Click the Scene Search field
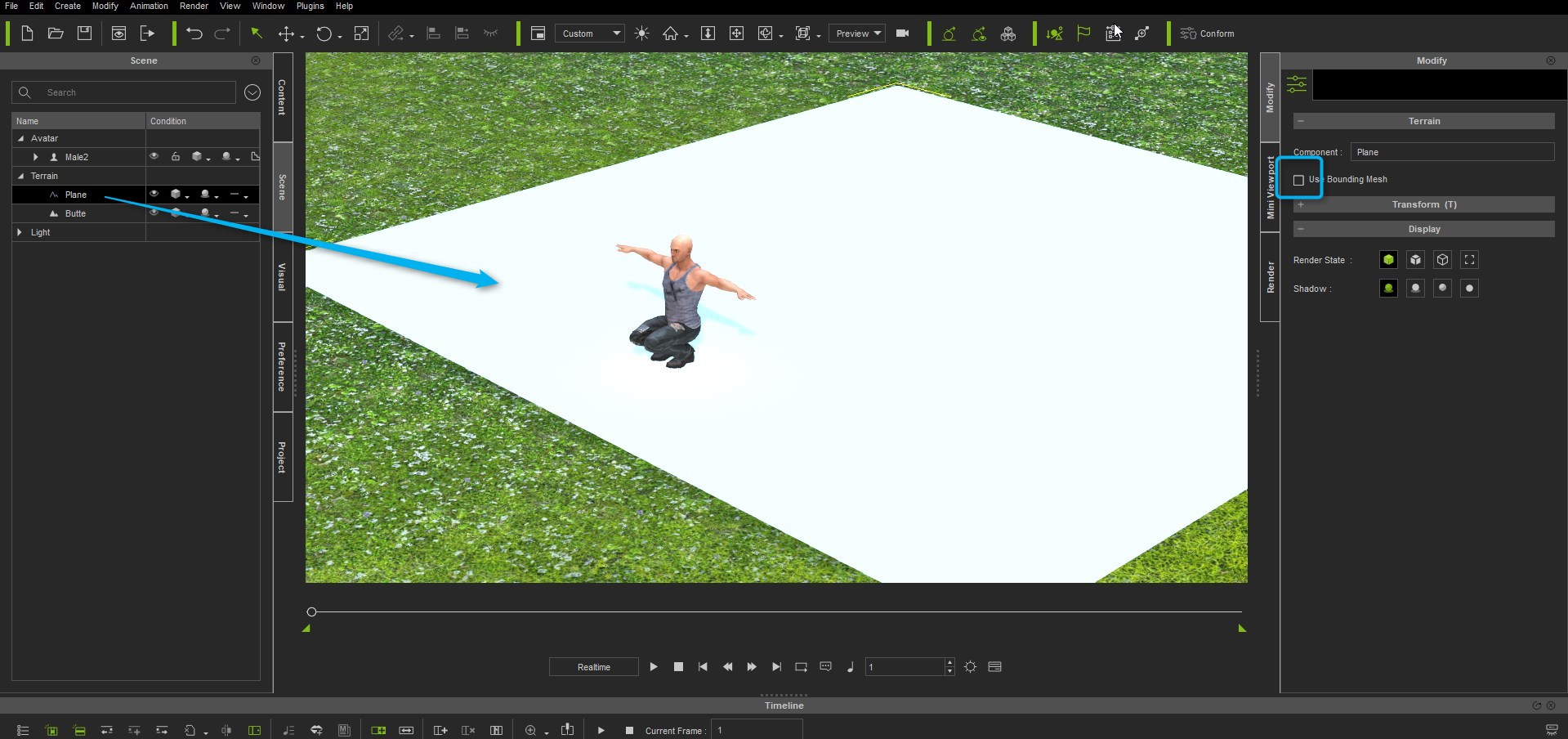The height and width of the screenshot is (739, 1568). (124, 92)
